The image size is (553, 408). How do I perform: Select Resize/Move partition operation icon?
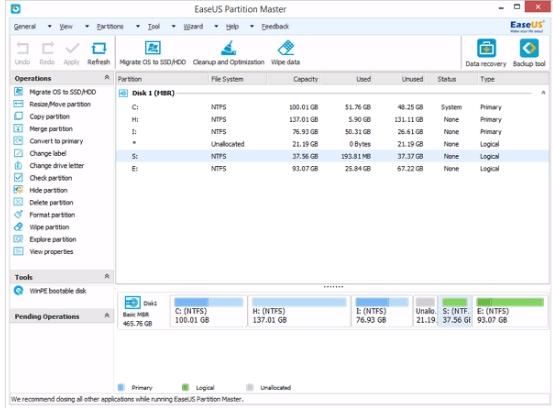tap(18, 104)
